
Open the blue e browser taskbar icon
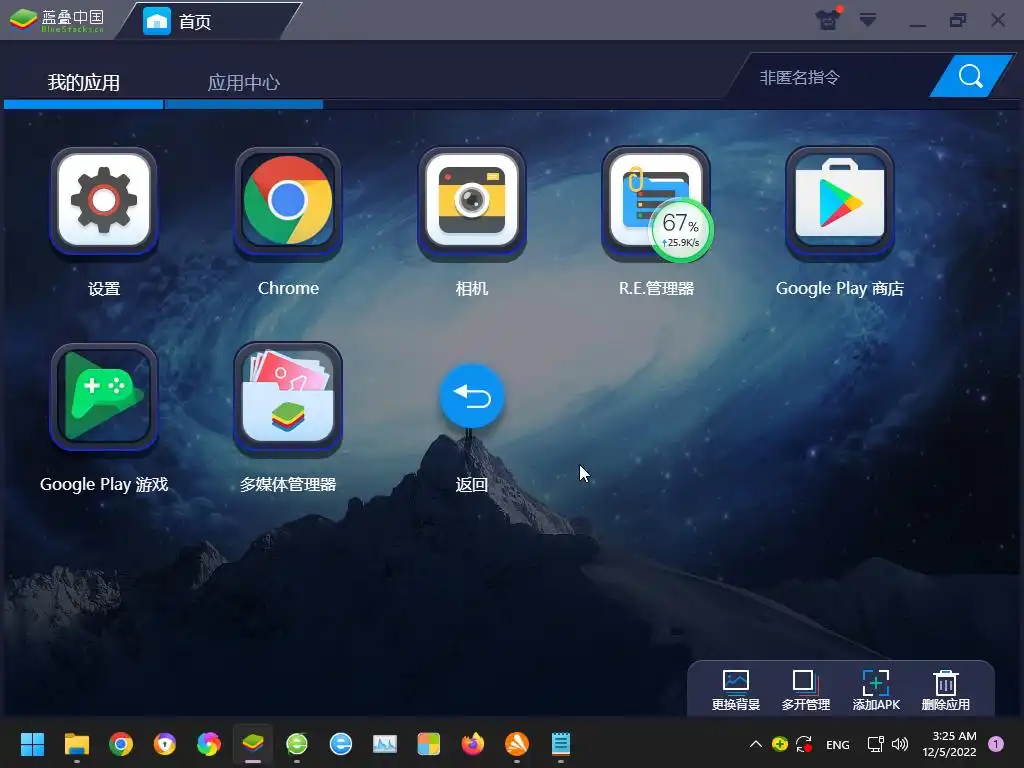(341, 744)
